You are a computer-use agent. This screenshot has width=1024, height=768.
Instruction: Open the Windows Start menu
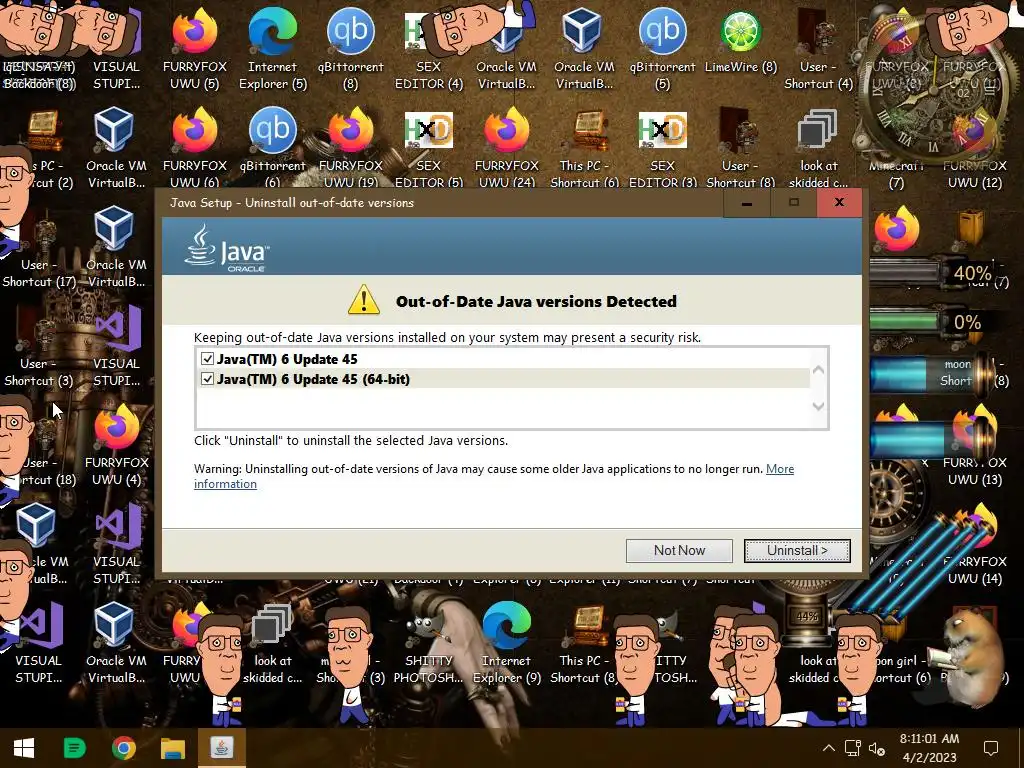(x=24, y=748)
